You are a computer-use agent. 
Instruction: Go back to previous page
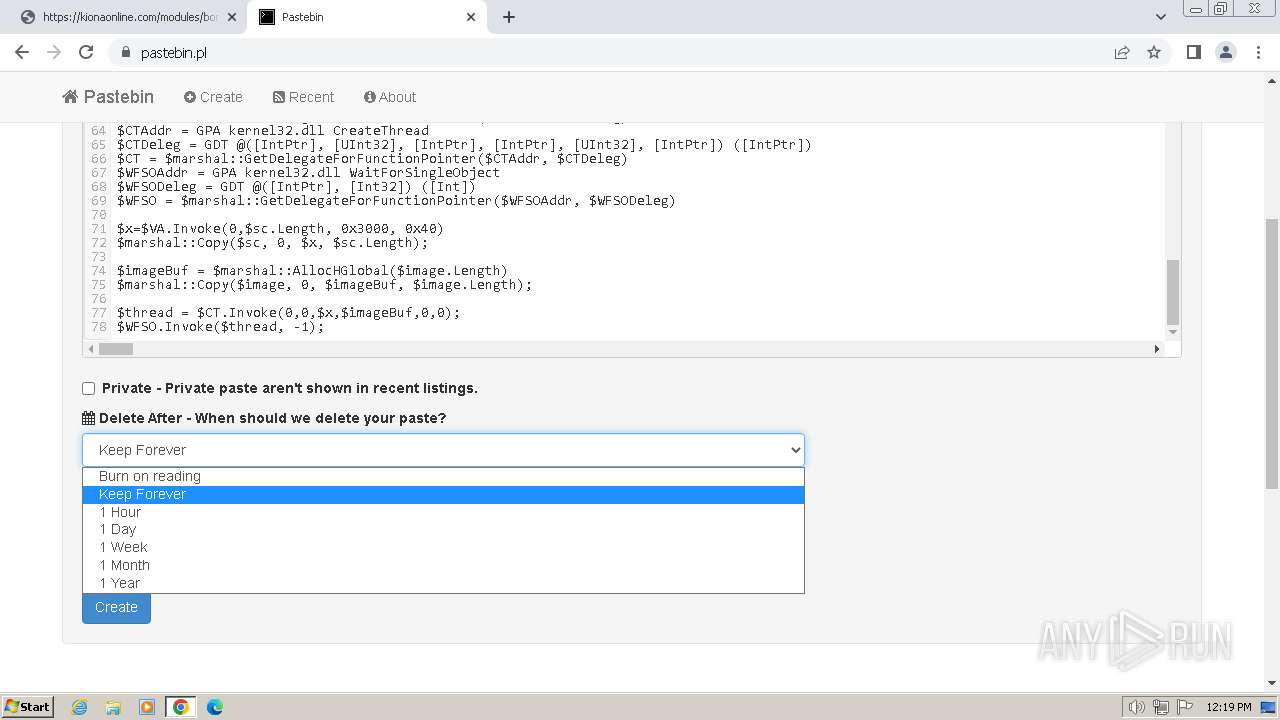tap(22, 52)
